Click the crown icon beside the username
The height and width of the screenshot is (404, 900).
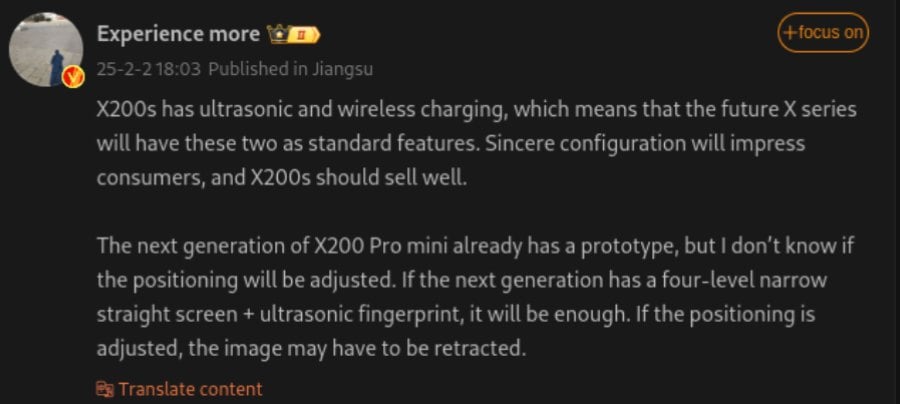278,34
